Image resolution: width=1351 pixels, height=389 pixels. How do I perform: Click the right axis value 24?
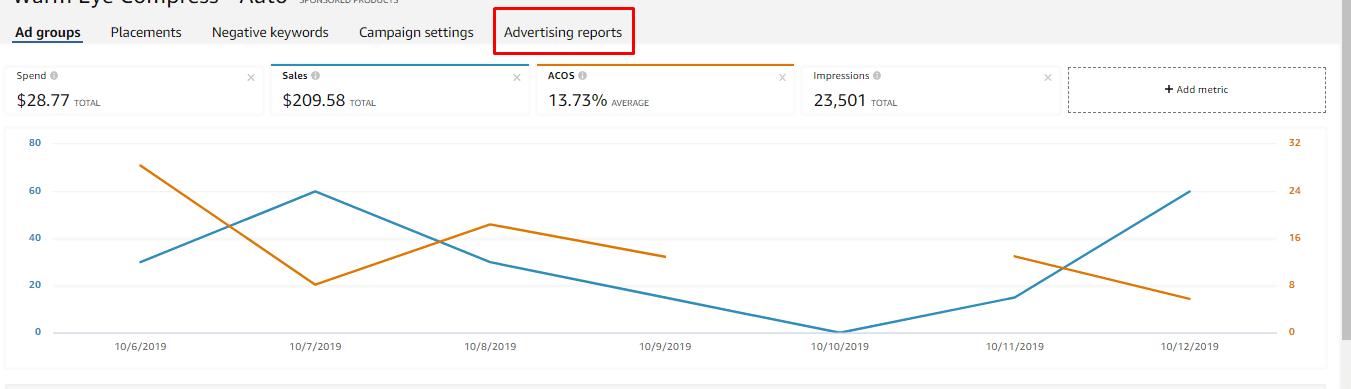(1294, 190)
